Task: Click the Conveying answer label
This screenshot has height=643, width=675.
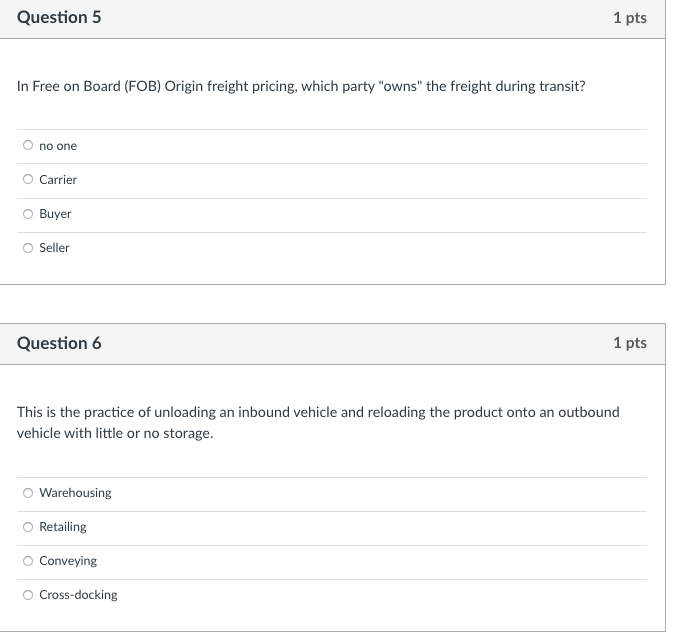Action: click(x=68, y=561)
